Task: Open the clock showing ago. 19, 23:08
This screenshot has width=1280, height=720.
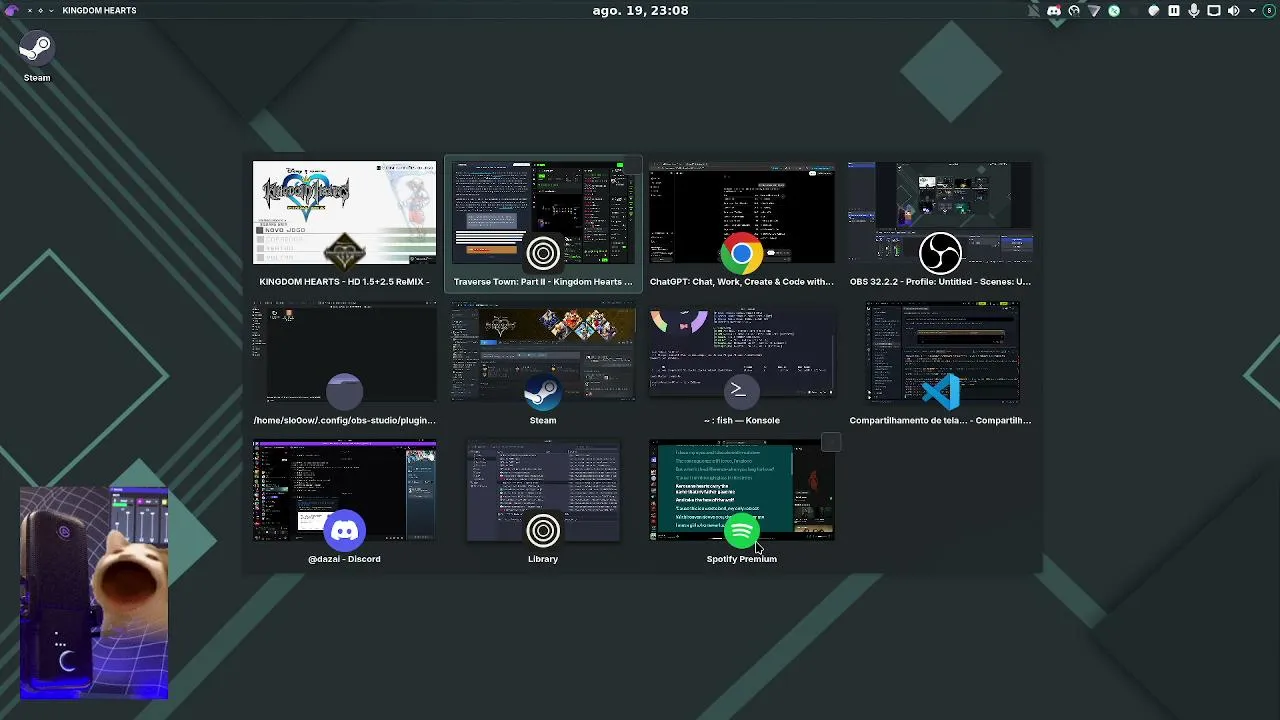Action: coord(640,10)
